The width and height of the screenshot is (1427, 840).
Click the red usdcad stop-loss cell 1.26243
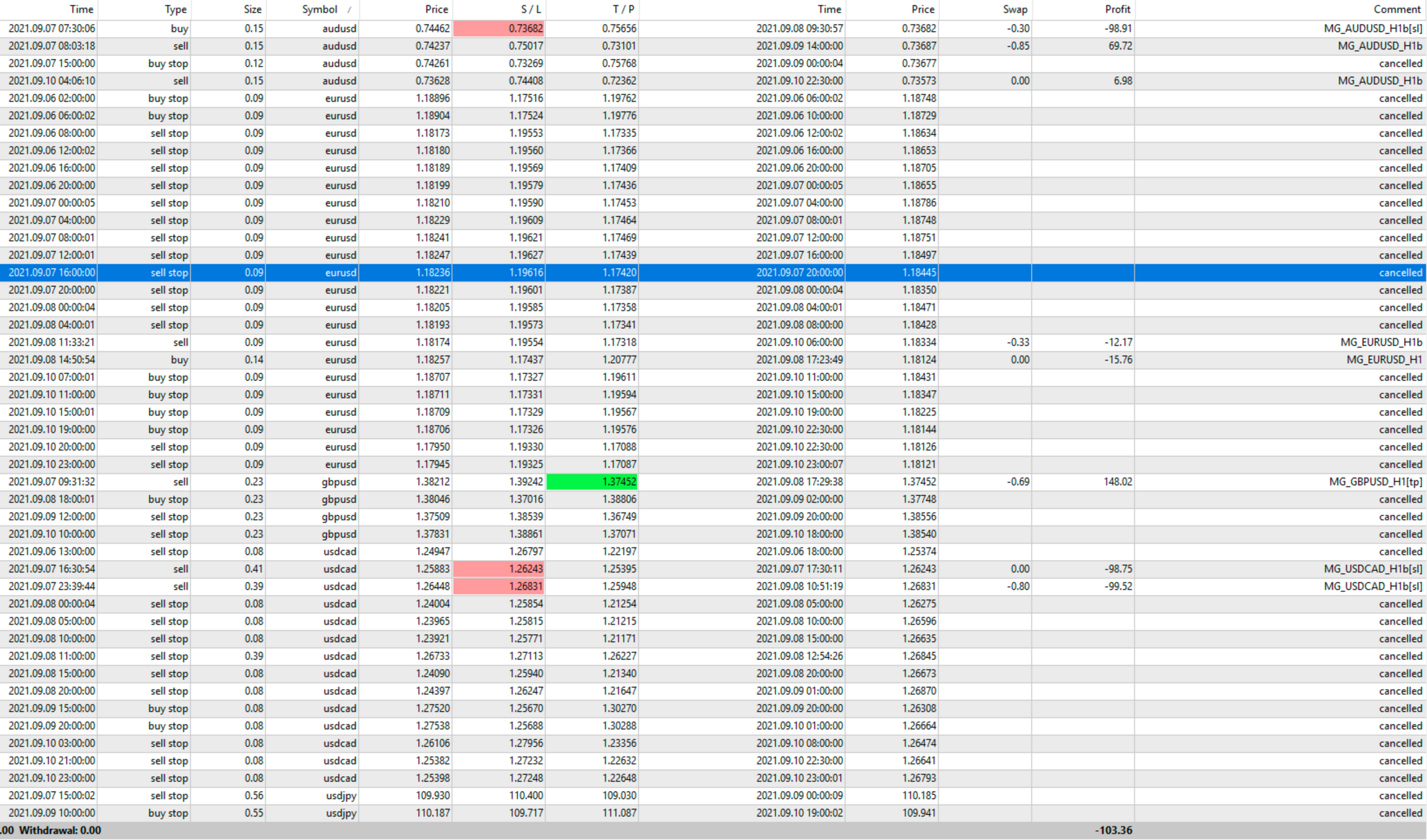[x=499, y=569]
